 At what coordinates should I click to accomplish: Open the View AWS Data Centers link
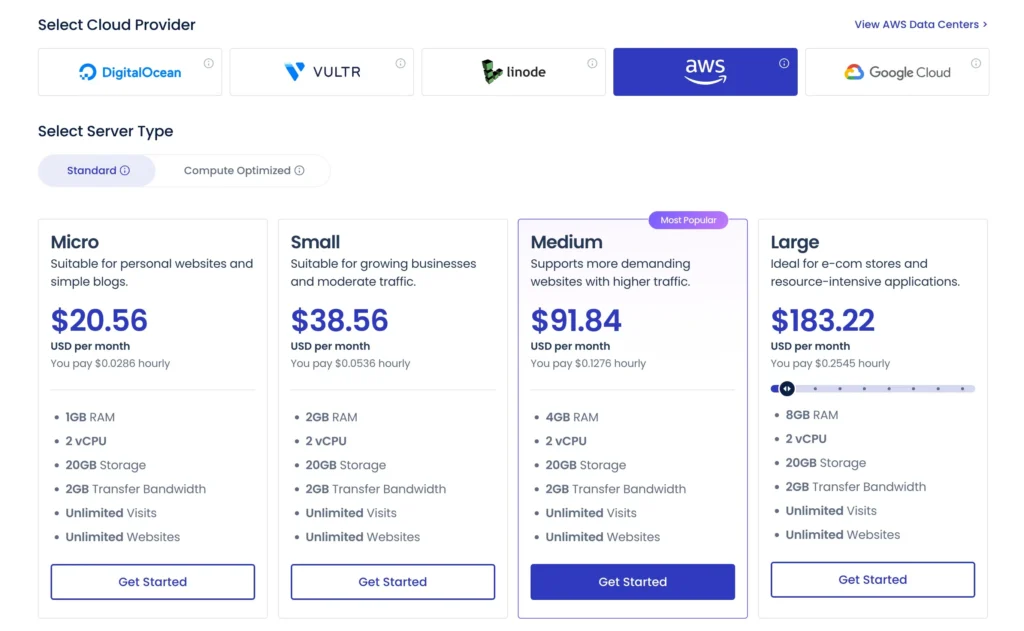[919, 24]
